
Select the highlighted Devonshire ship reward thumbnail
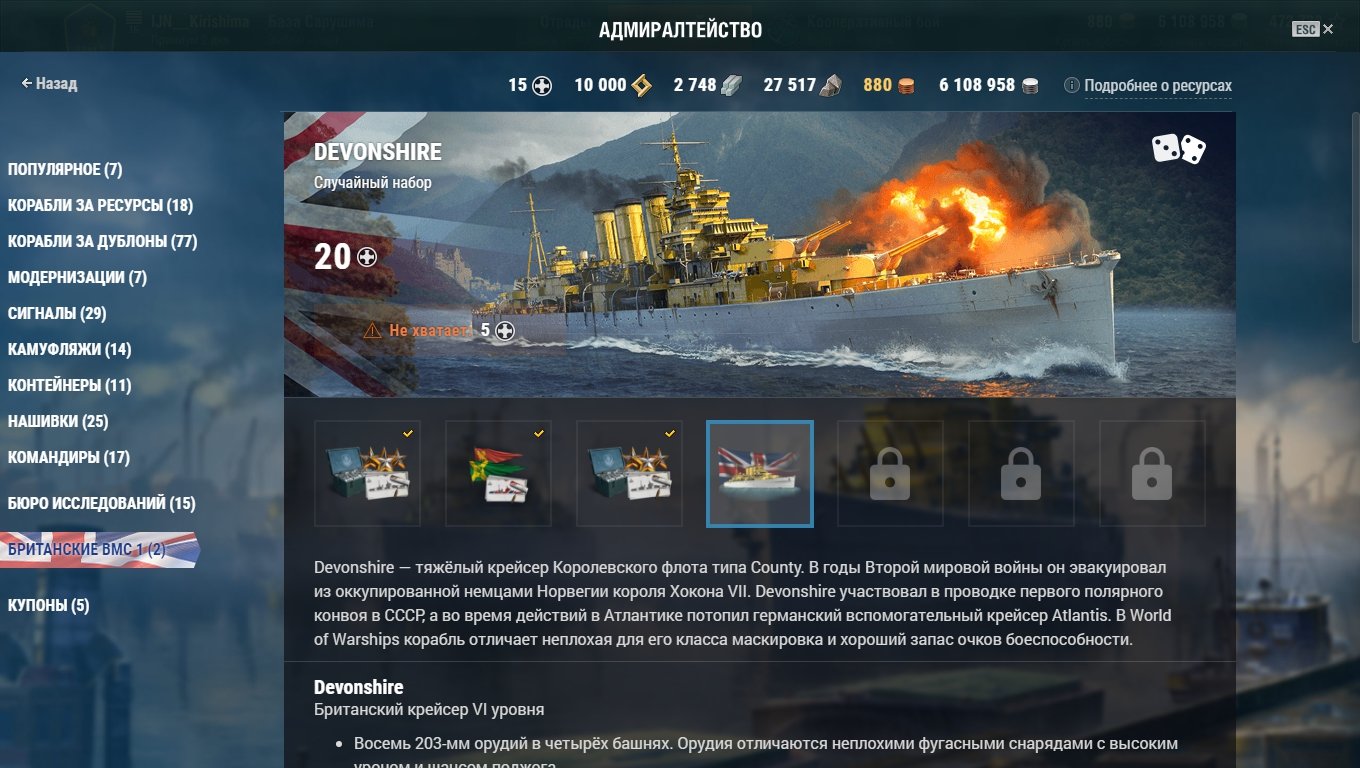click(x=760, y=474)
